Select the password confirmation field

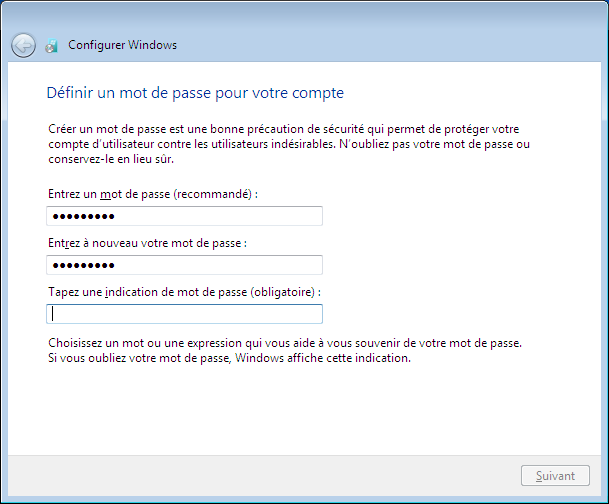pyautogui.click(x=184, y=265)
